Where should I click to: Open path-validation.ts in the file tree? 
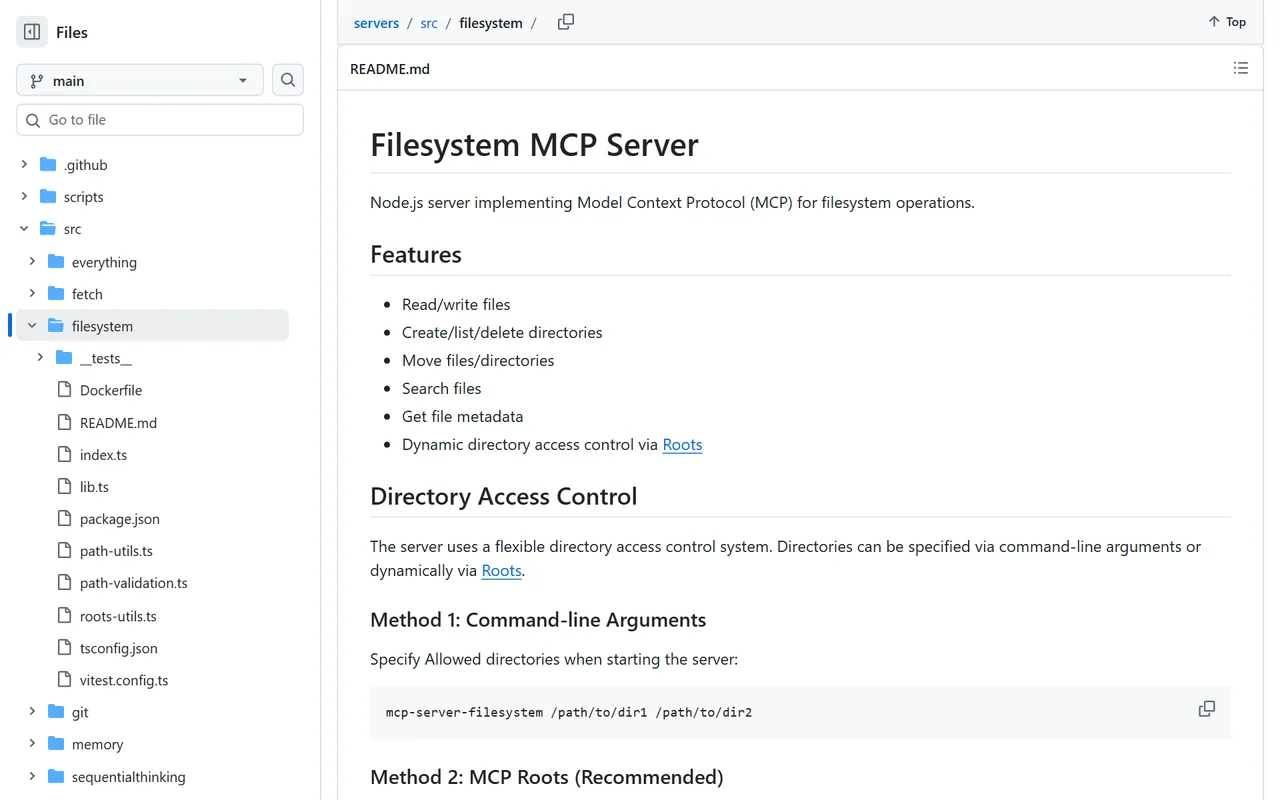pos(134,583)
